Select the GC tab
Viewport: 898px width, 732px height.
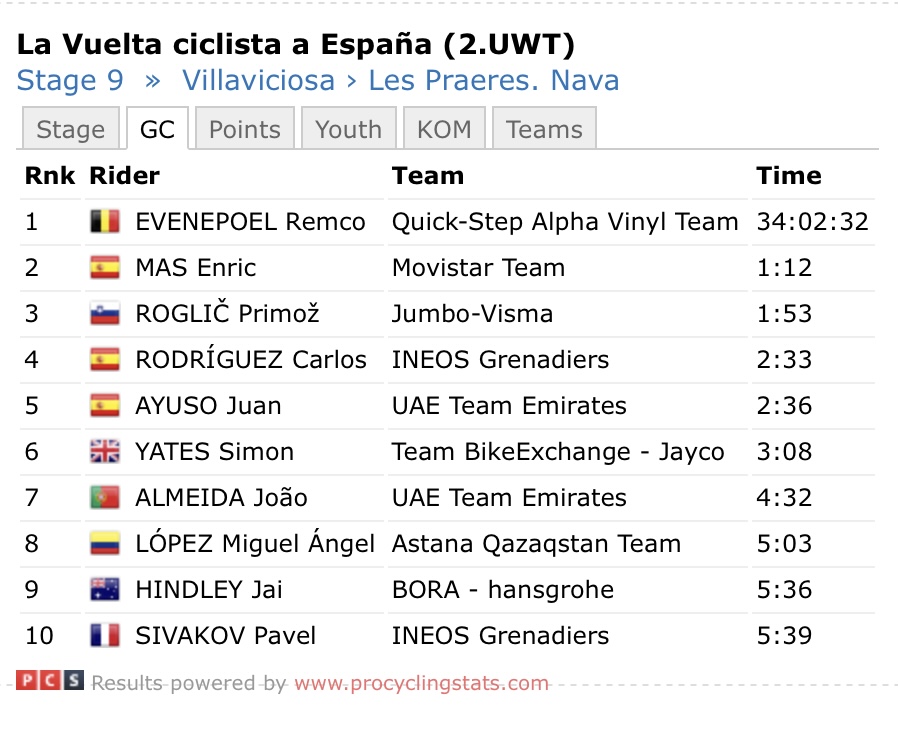point(157,128)
